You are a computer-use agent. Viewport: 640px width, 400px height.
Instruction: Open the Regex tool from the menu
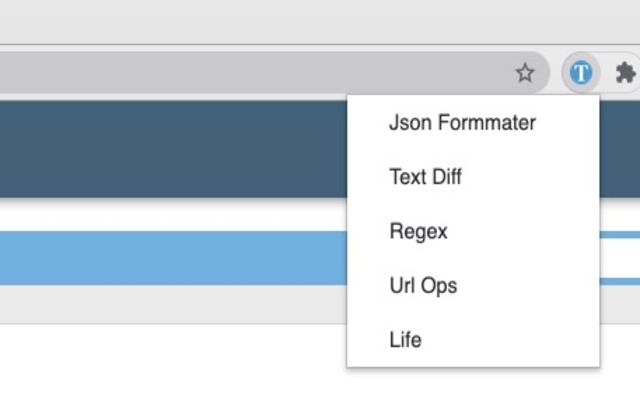418,231
